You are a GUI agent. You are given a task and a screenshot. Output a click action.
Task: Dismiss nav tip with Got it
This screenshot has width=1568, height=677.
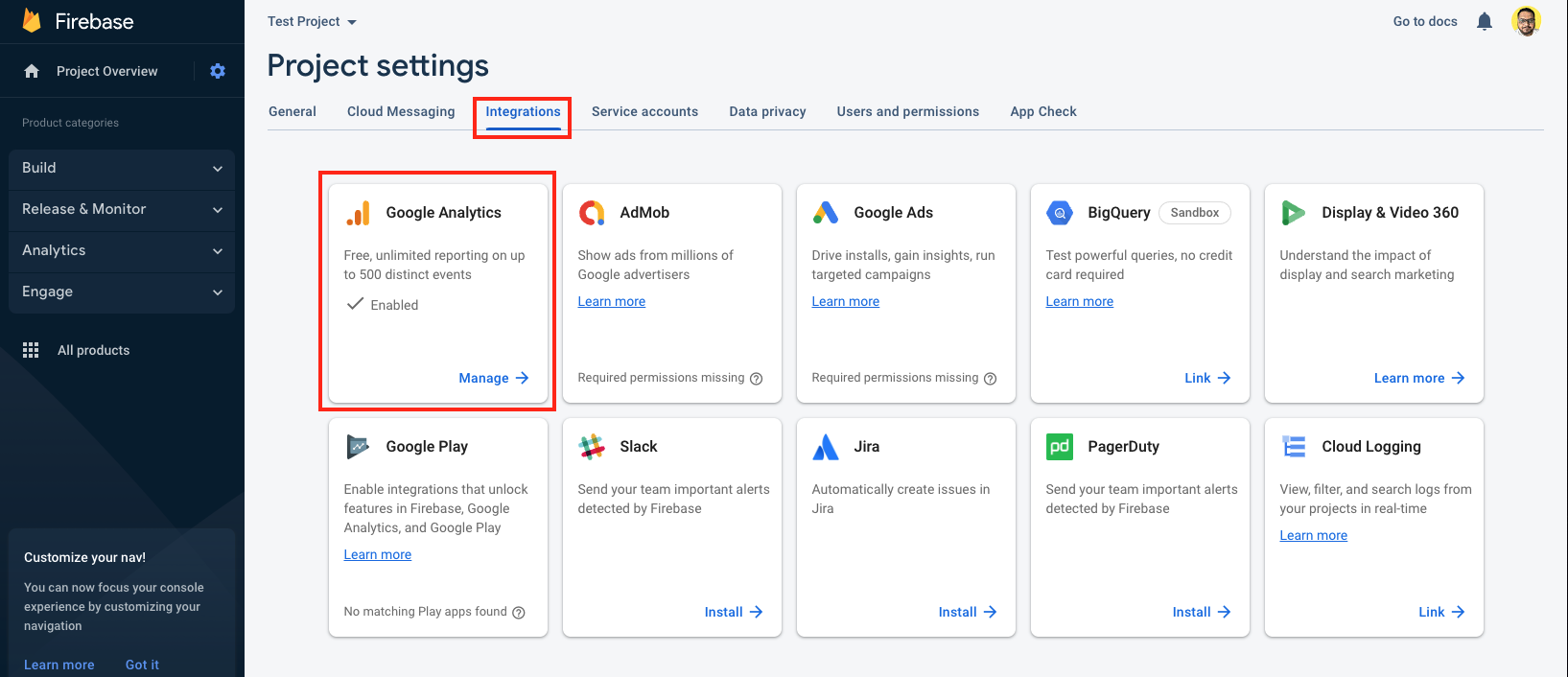(142, 665)
